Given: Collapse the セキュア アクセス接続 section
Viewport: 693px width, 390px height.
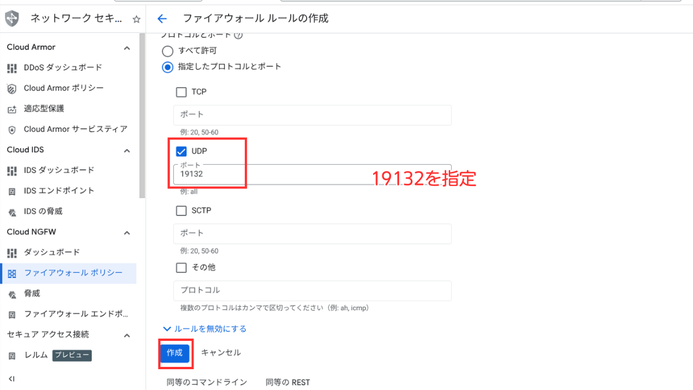Looking at the screenshot, I should (127, 335).
